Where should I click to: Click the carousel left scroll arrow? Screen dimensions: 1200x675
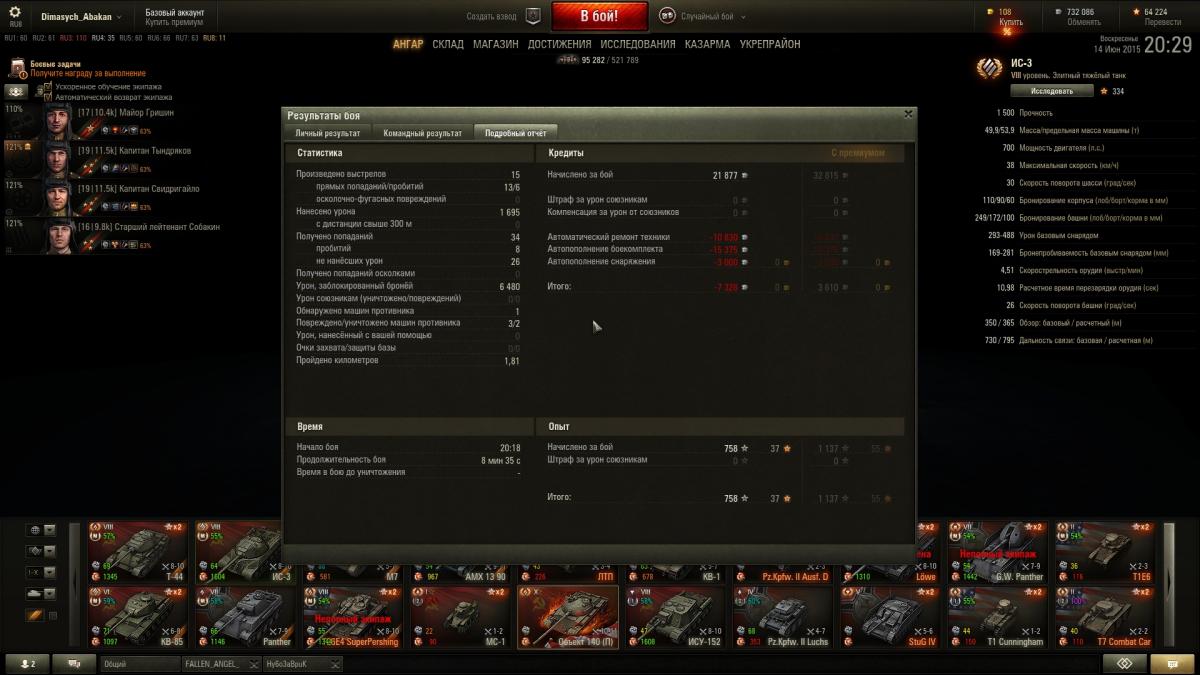pyautogui.click(x=76, y=584)
